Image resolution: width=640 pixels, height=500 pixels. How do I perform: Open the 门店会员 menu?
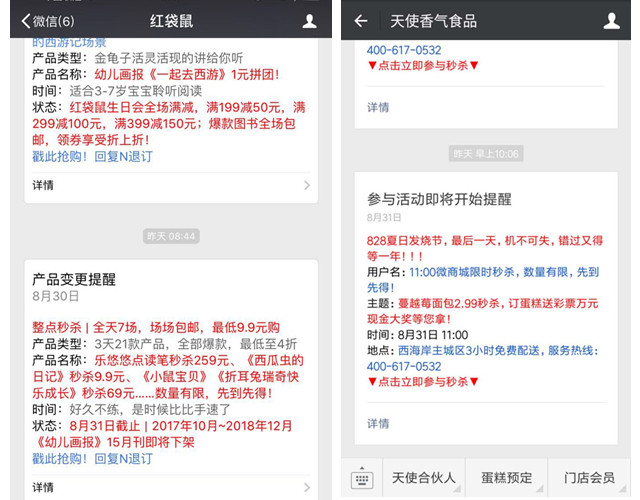589,478
